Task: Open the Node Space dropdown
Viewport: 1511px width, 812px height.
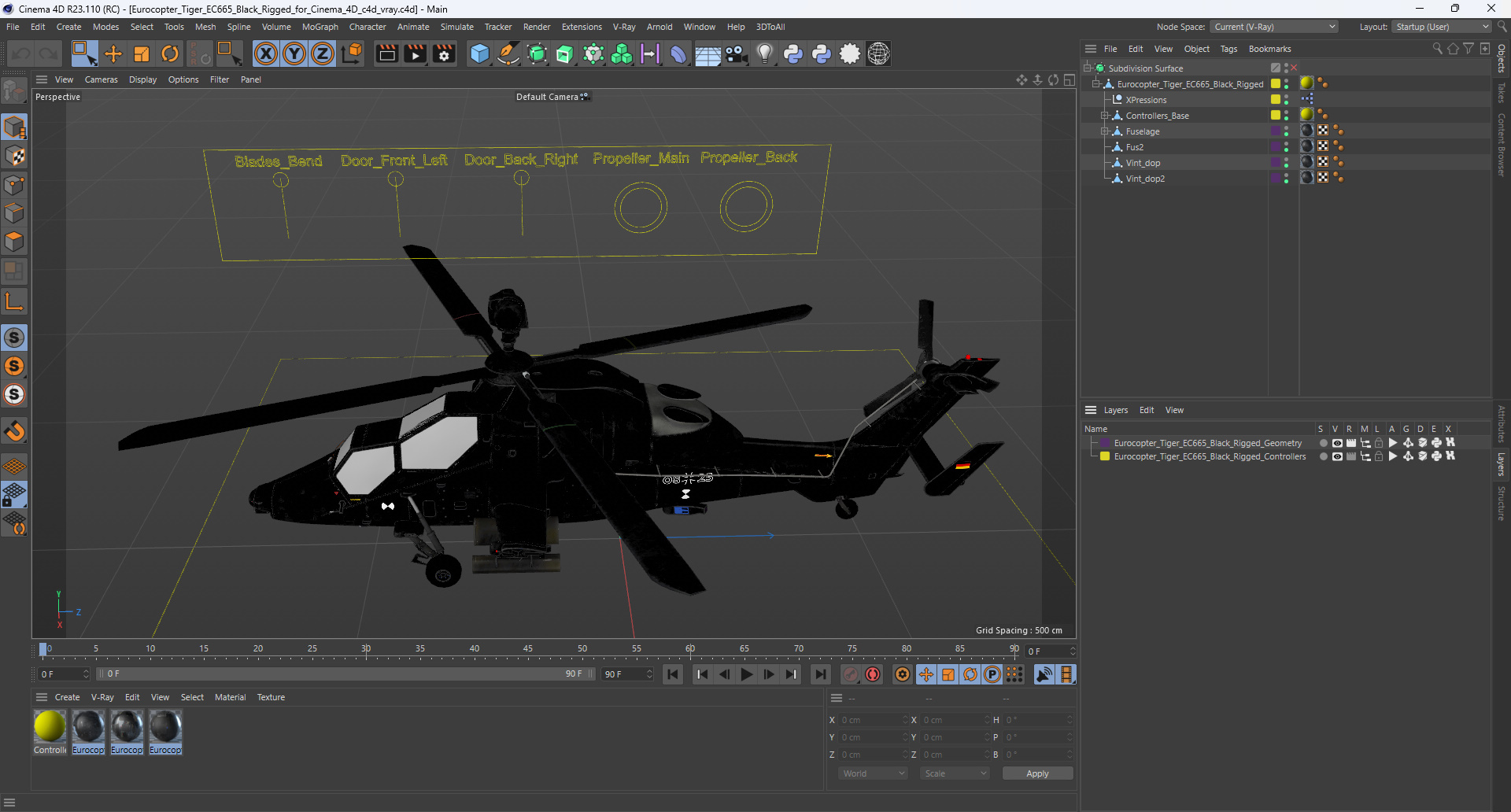Action: coord(1274,27)
